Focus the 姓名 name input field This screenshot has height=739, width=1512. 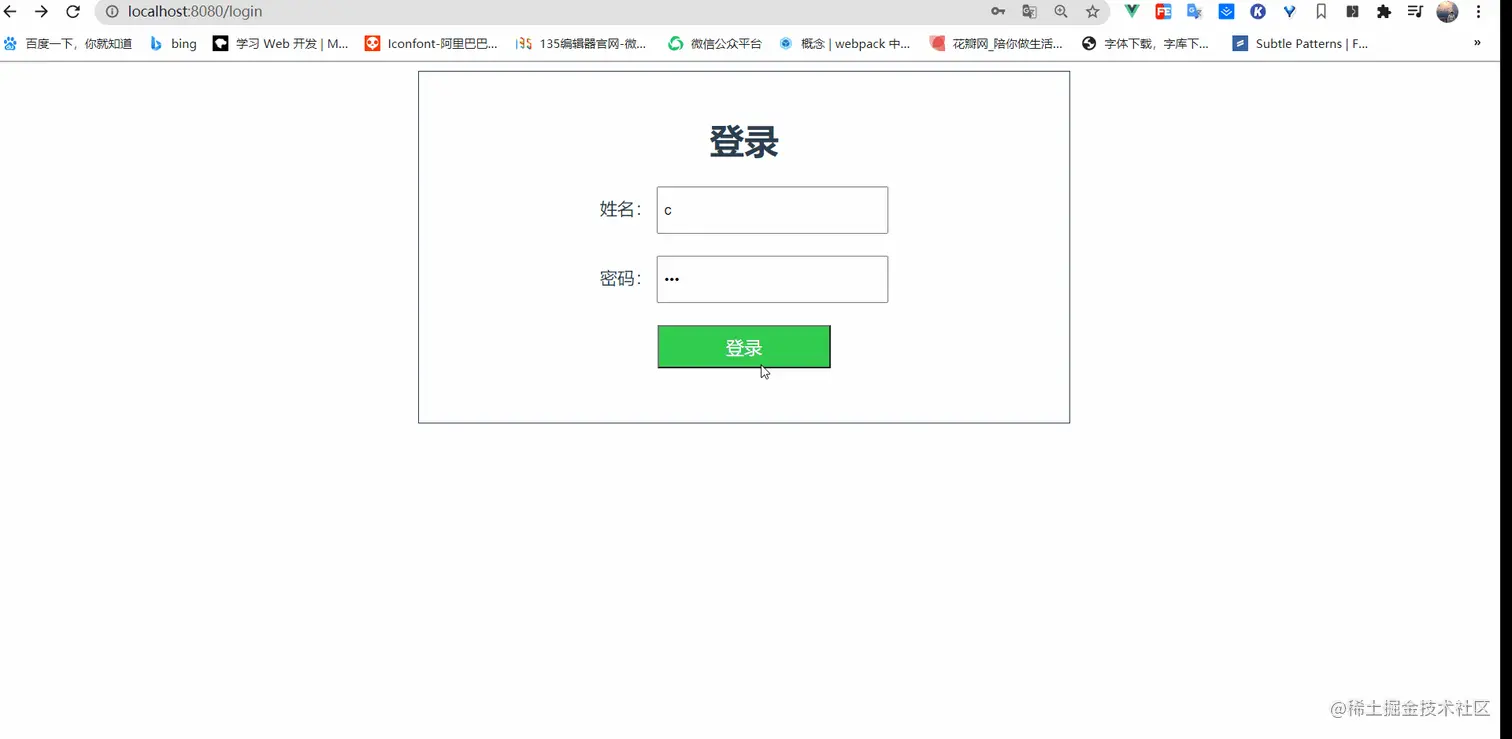(x=772, y=210)
